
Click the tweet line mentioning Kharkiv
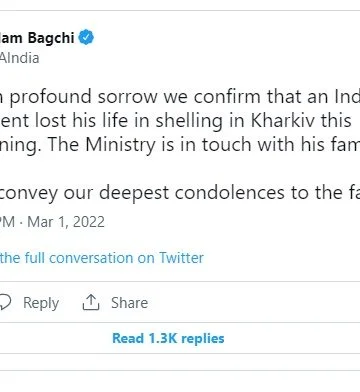pyautogui.click(x=176, y=121)
